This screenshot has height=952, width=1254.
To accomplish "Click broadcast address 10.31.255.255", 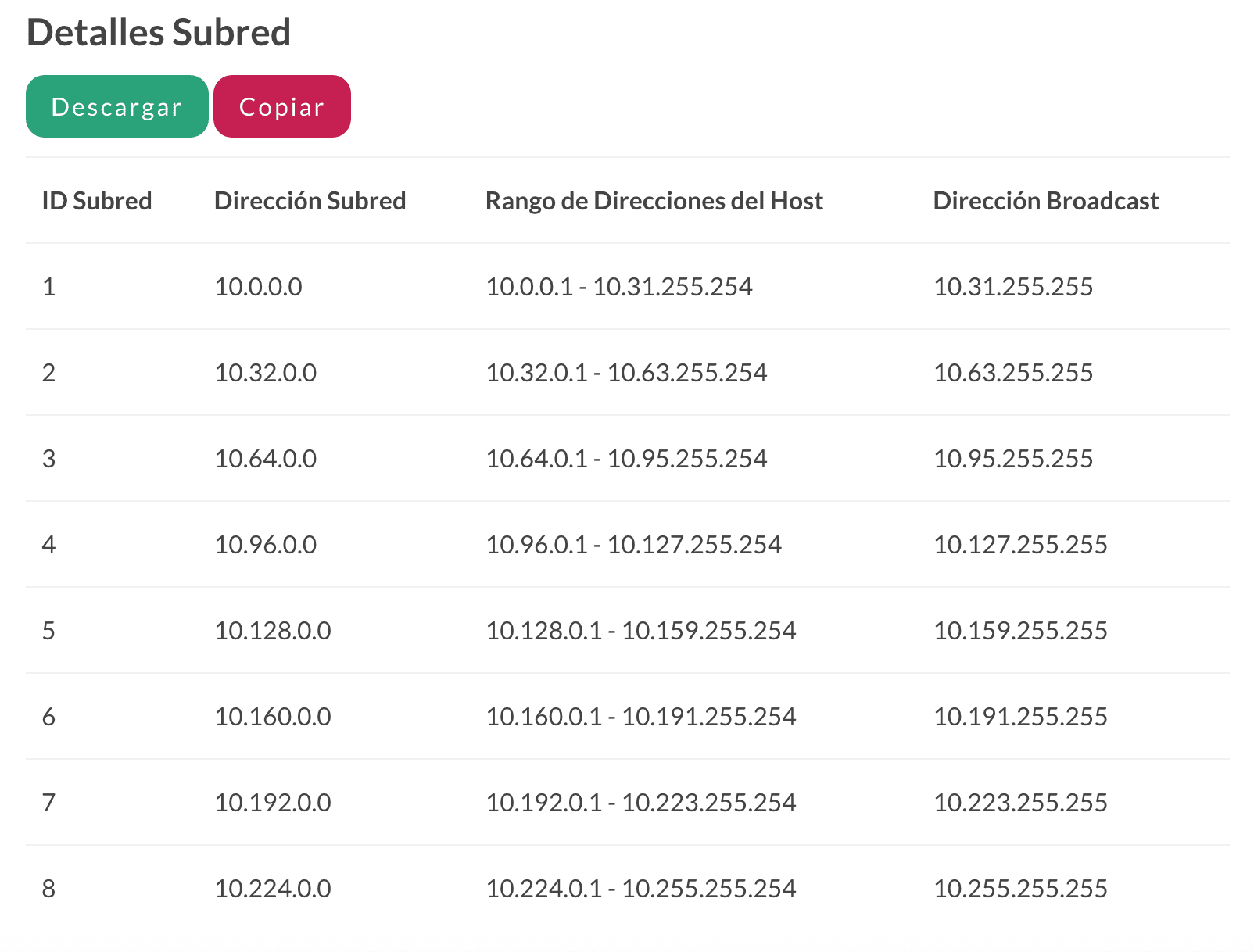I will (x=1012, y=287).
